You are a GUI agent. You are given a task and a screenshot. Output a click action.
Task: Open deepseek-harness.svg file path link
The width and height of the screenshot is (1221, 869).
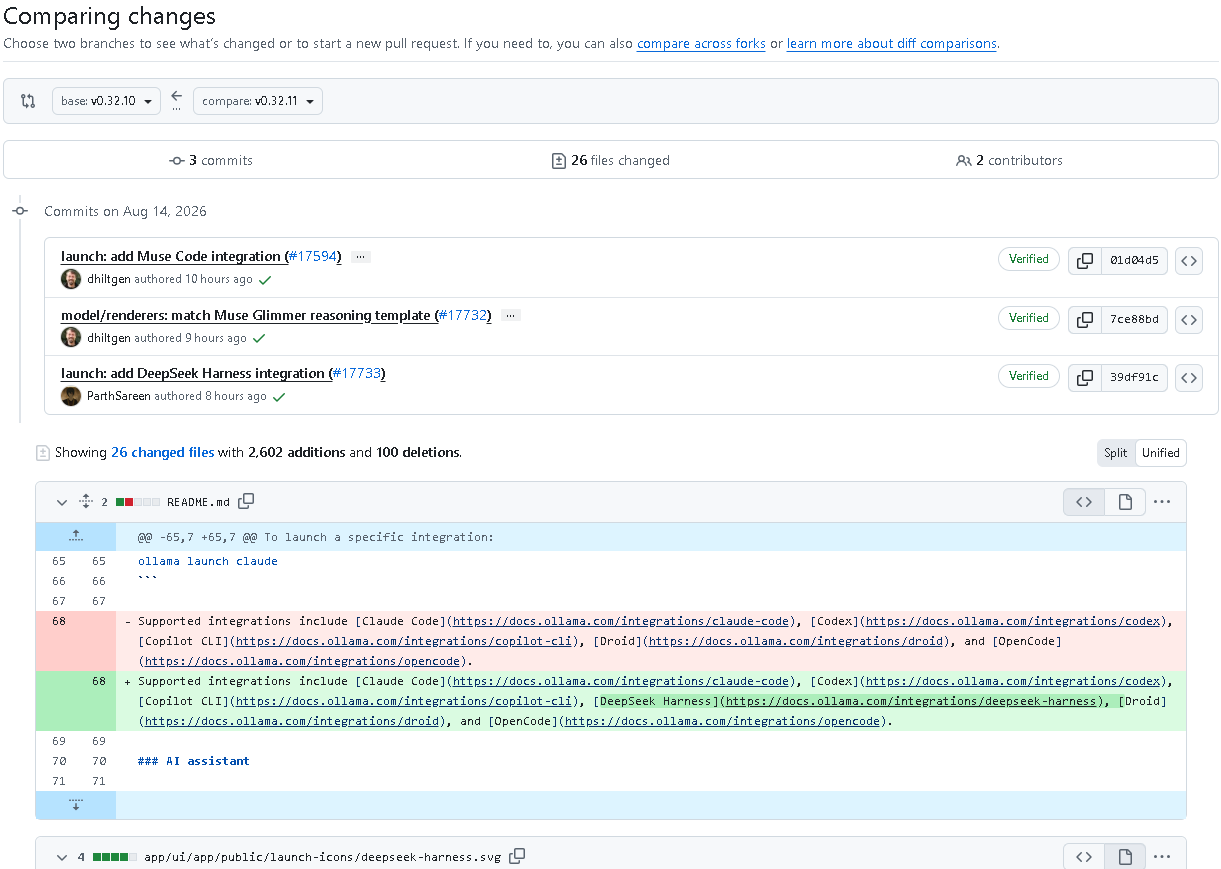click(x=323, y=857)
